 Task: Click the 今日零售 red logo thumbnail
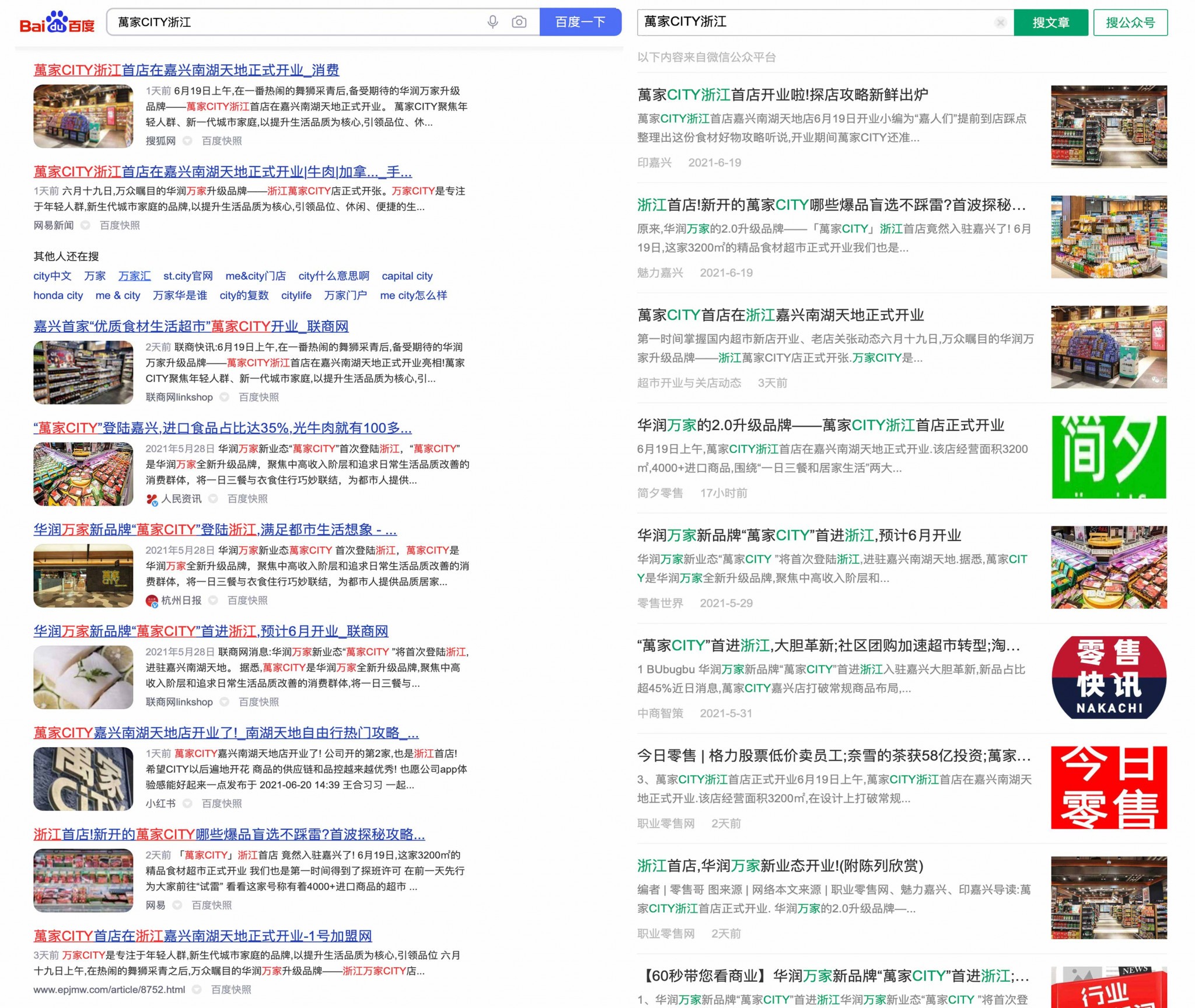[1109, 787]
